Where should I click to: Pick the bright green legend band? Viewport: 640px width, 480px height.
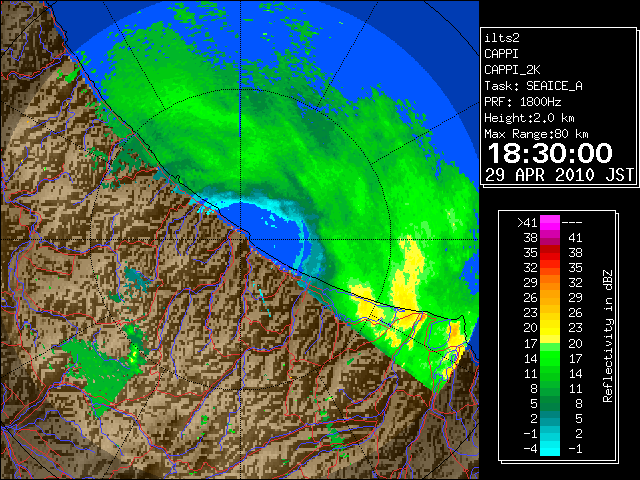[550, 358]
